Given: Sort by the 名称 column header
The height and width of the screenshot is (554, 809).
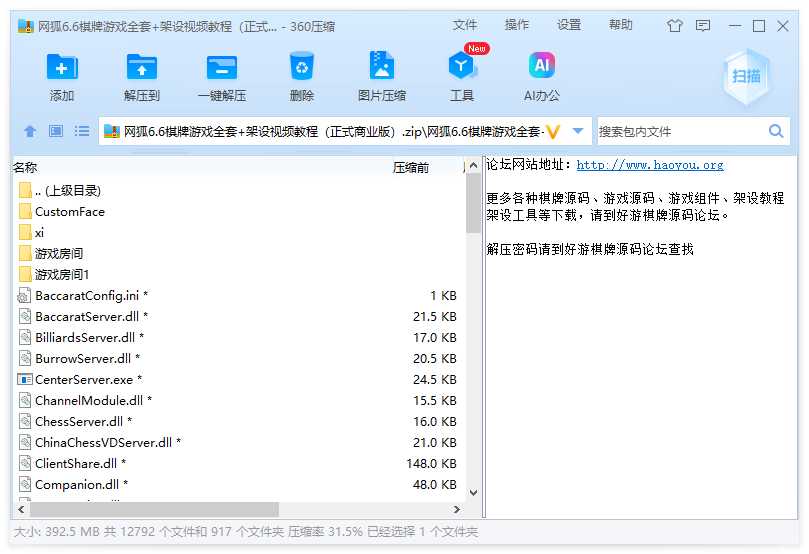Looking at the screenshot, I should [x=25, y=168].
